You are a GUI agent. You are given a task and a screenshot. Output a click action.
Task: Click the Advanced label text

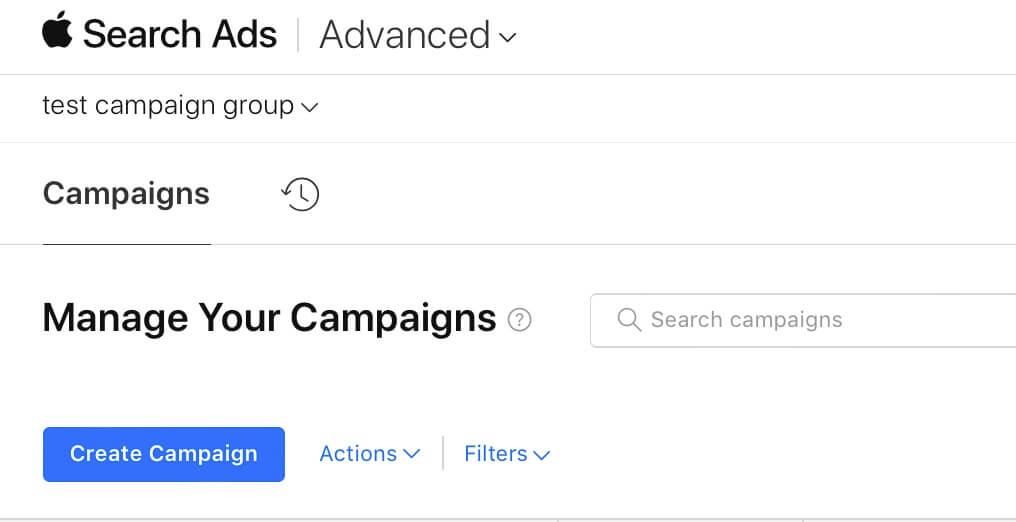click(404, 36)
